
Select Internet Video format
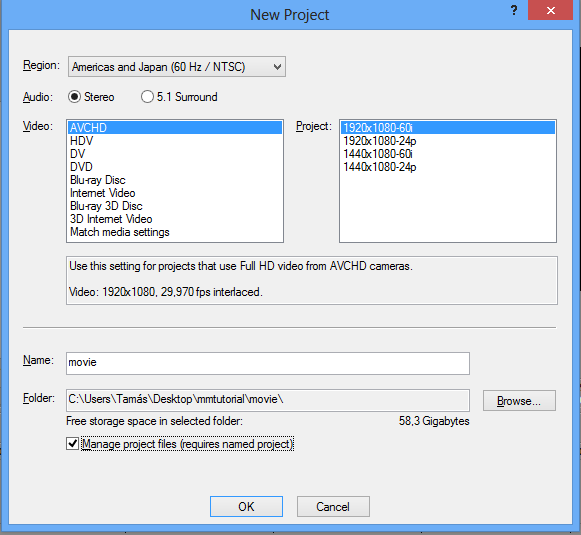click(175, 193)
